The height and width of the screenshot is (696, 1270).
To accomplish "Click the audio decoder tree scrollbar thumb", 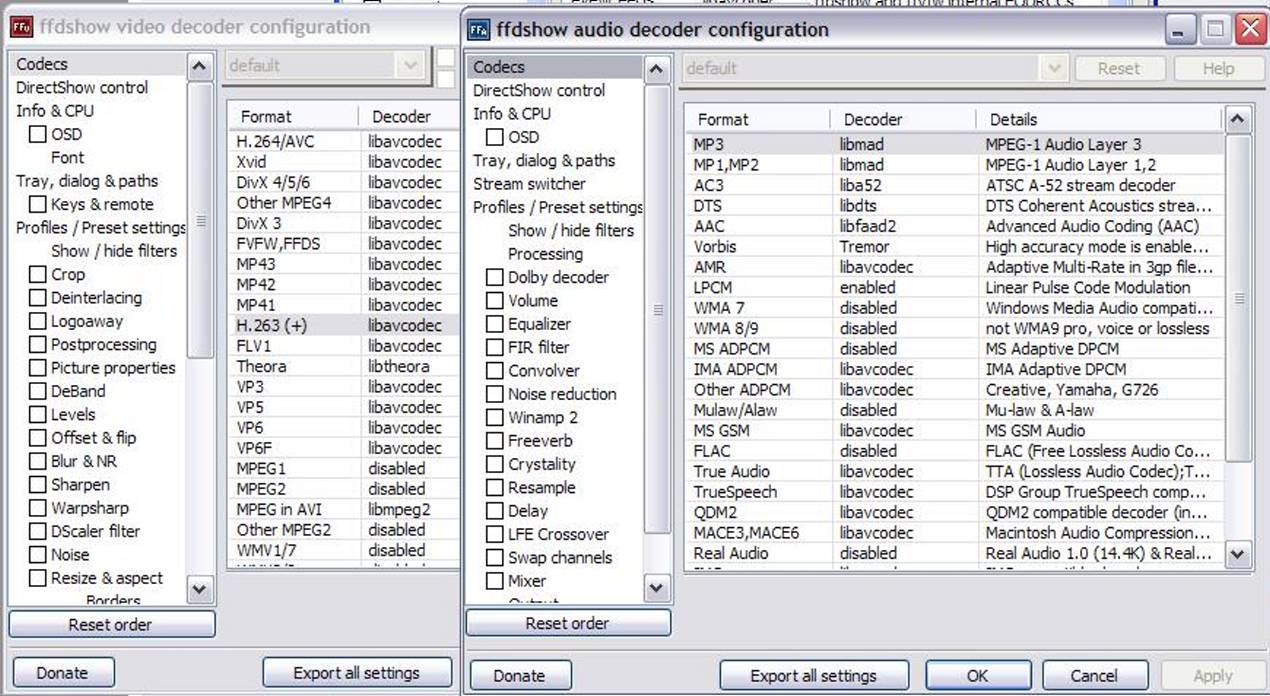I will point(657,309).
